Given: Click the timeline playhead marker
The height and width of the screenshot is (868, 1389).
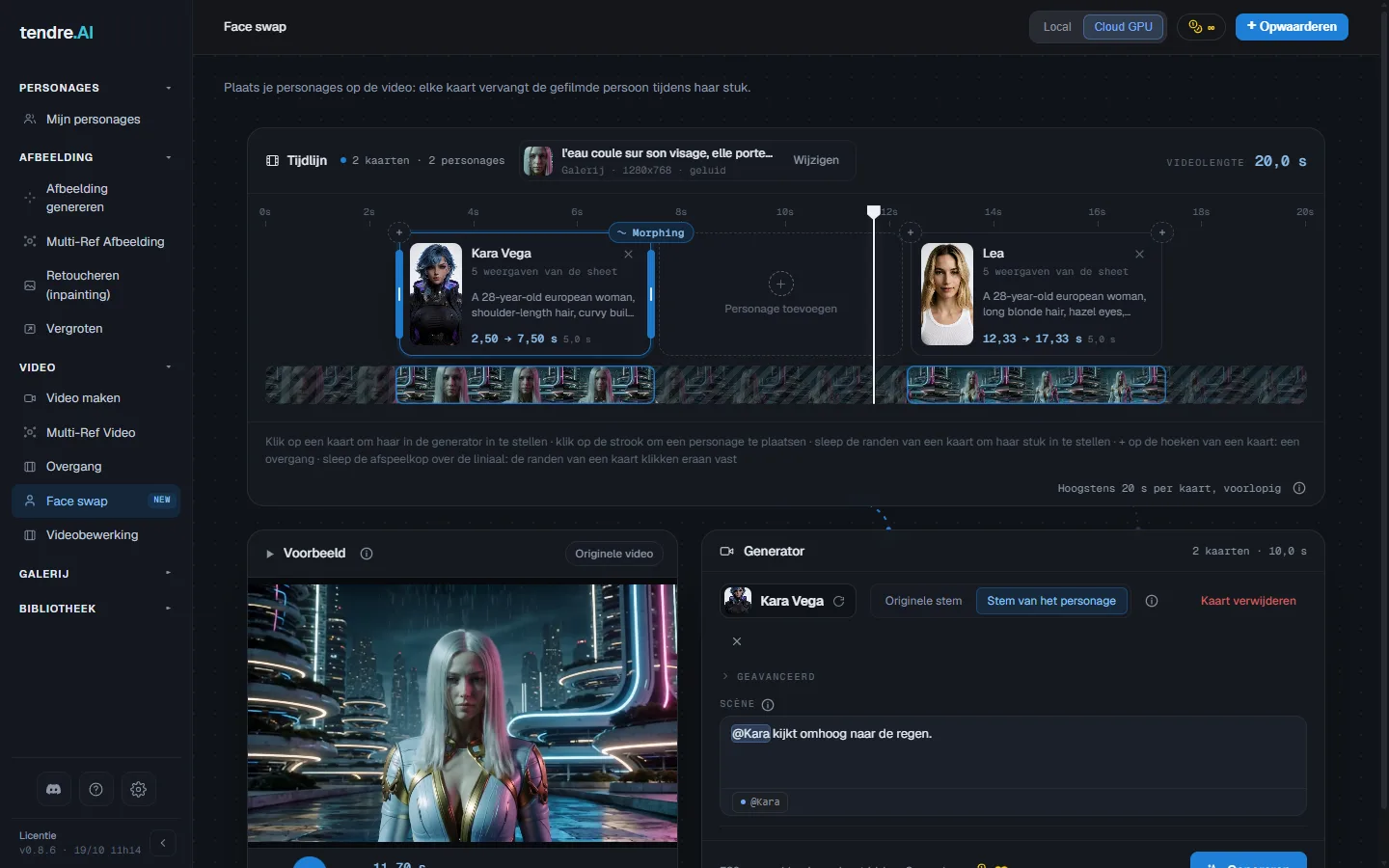Looking at the screenshot, I should click(874, 211).
